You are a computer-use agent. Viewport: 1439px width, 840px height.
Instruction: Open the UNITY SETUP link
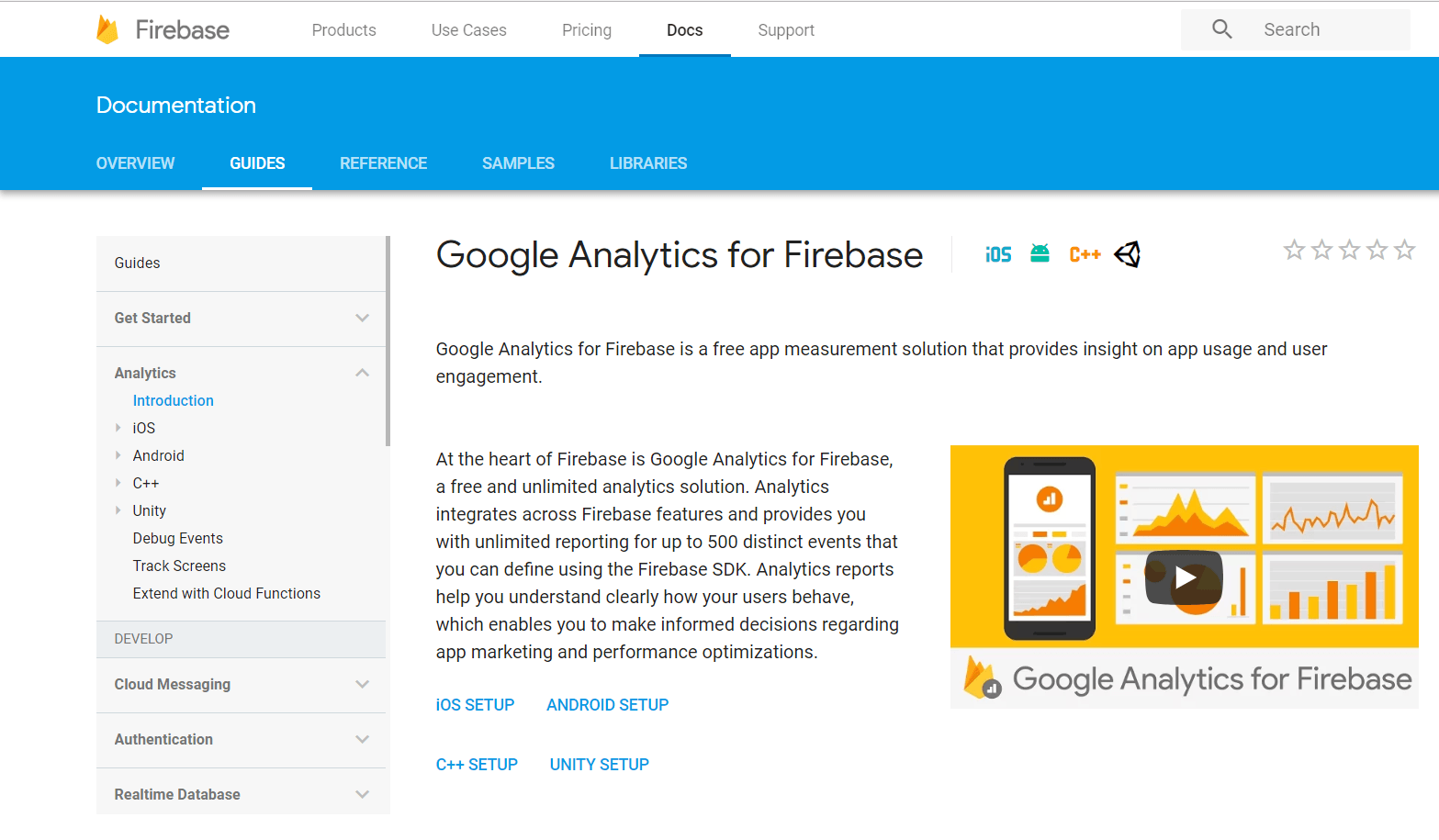(599, 763)
